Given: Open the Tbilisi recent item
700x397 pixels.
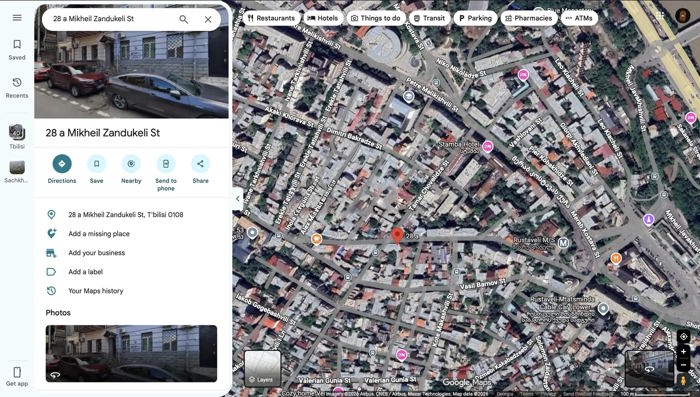Looking at the screenshot, I should point(17,137).
